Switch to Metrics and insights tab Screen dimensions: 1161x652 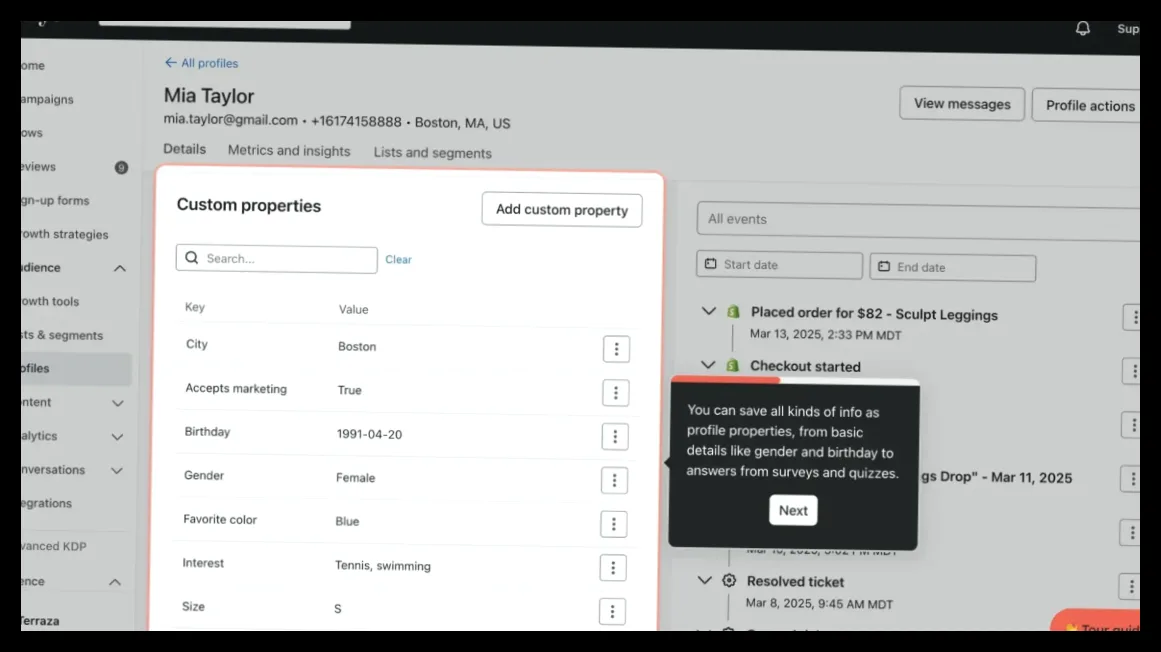pyautogui.click(x=289, y=150)
